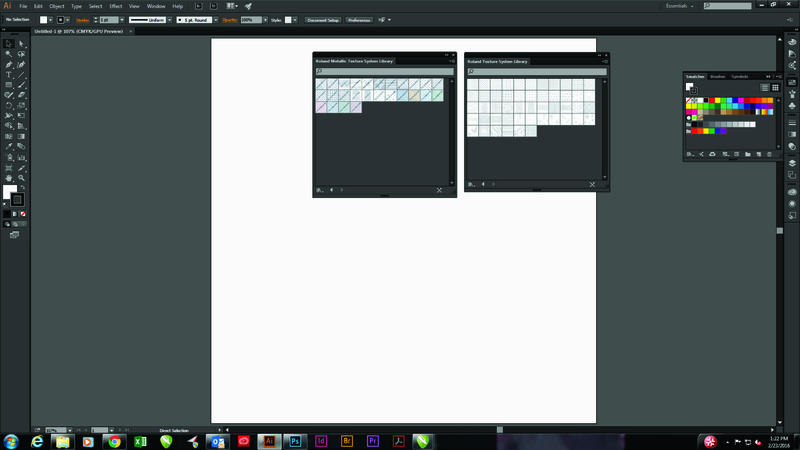Select the Magic Wand tool

(x=9, y=54)
